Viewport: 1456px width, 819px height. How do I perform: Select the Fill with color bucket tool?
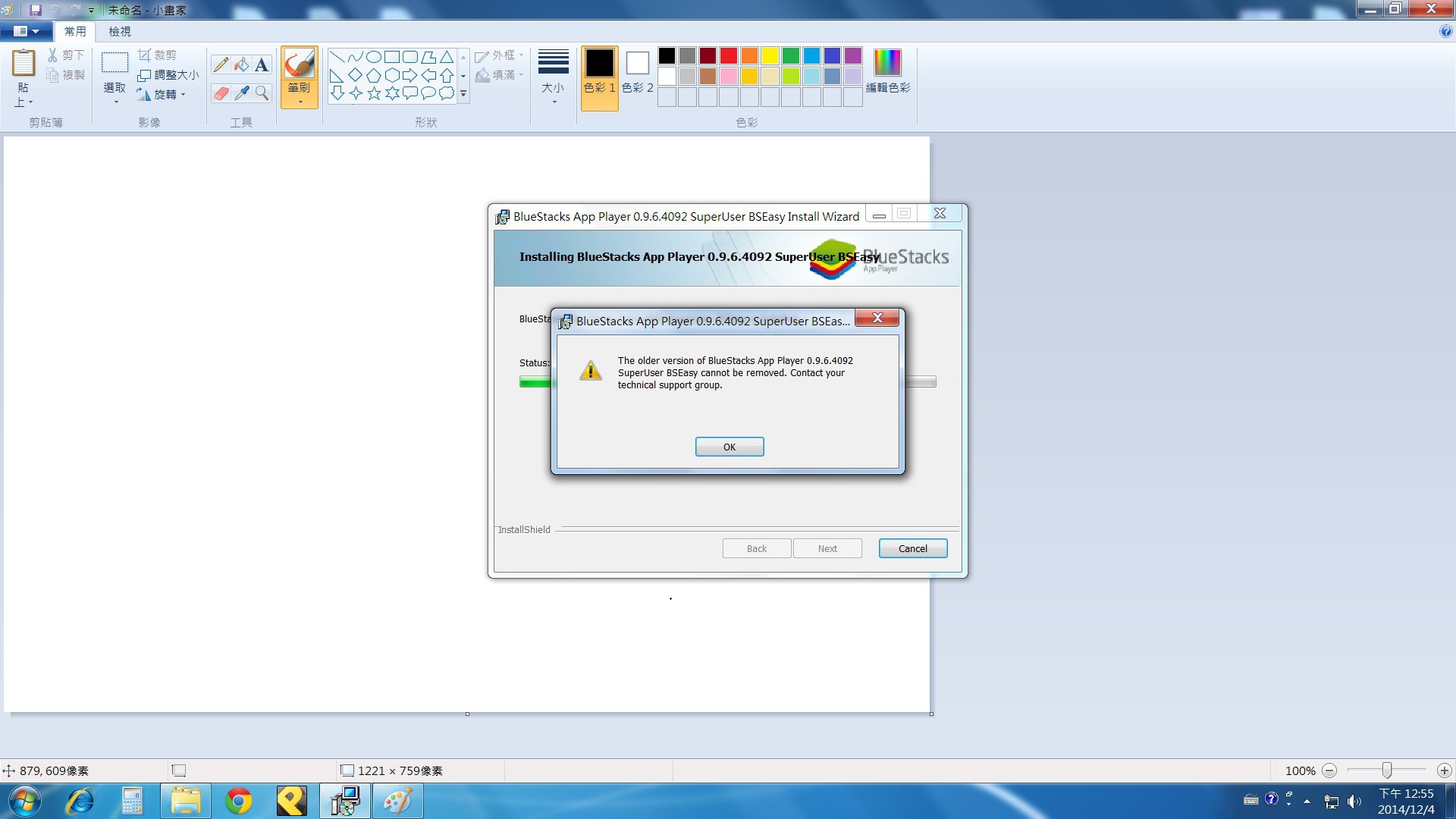(x=241, y=64)
